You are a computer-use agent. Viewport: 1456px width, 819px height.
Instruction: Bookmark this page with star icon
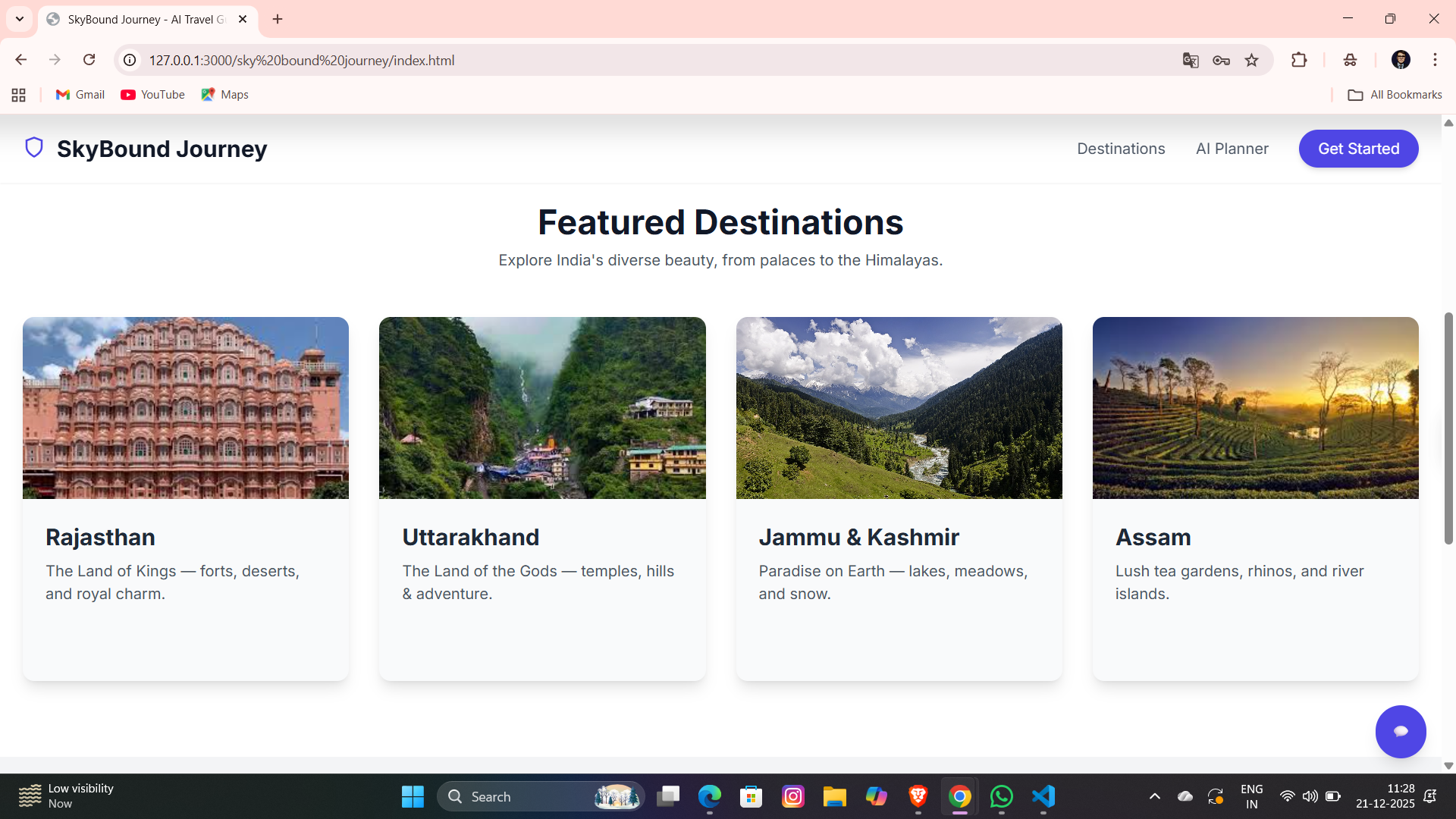(x=1251, y=60)
